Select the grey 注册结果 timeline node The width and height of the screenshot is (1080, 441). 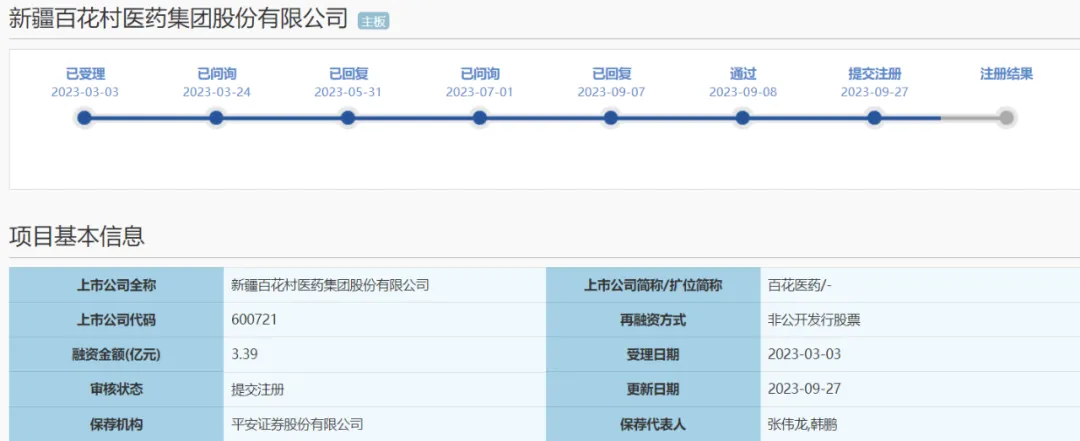tap(1006, 118)
